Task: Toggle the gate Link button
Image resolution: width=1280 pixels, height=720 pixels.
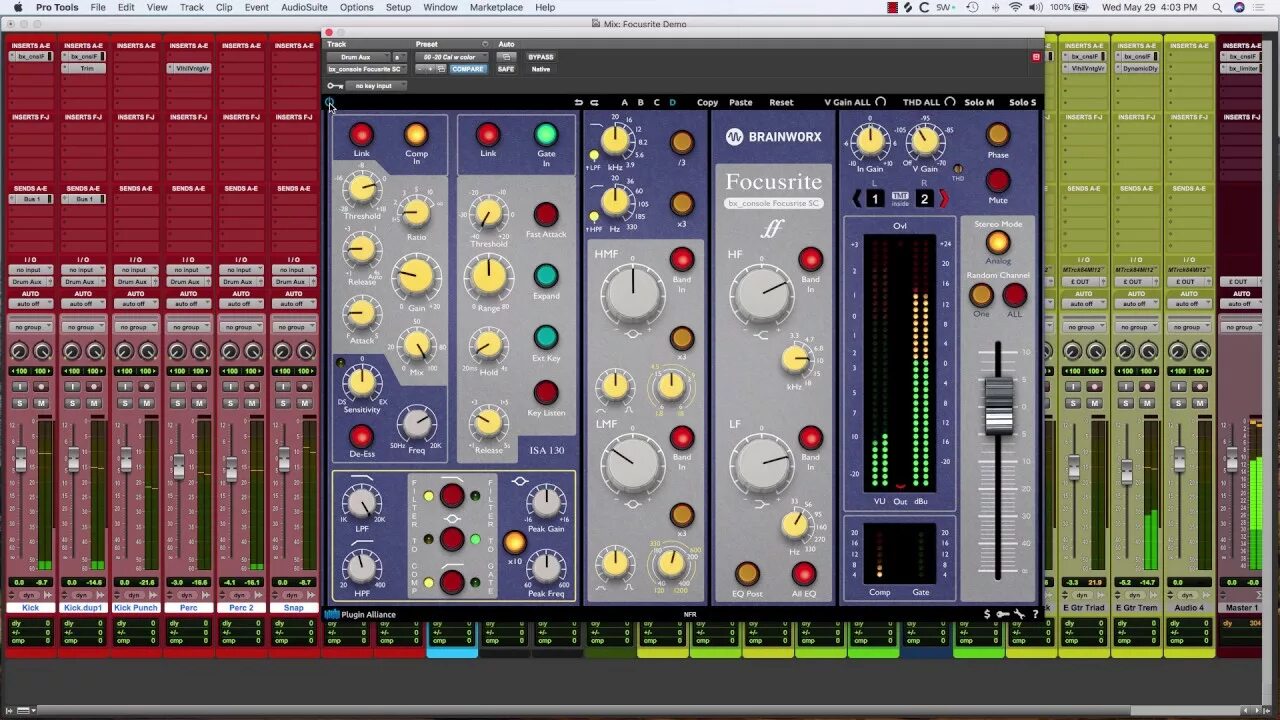Action: [x=488, y=135]
